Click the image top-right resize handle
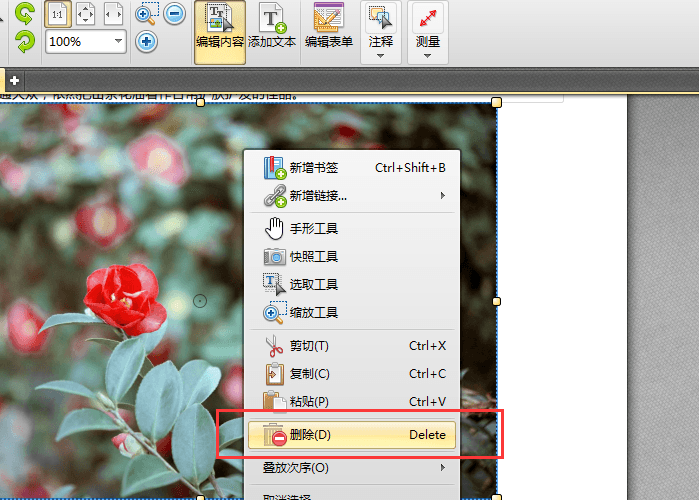This screenshot has height=500, width=699. pos(496,103)
